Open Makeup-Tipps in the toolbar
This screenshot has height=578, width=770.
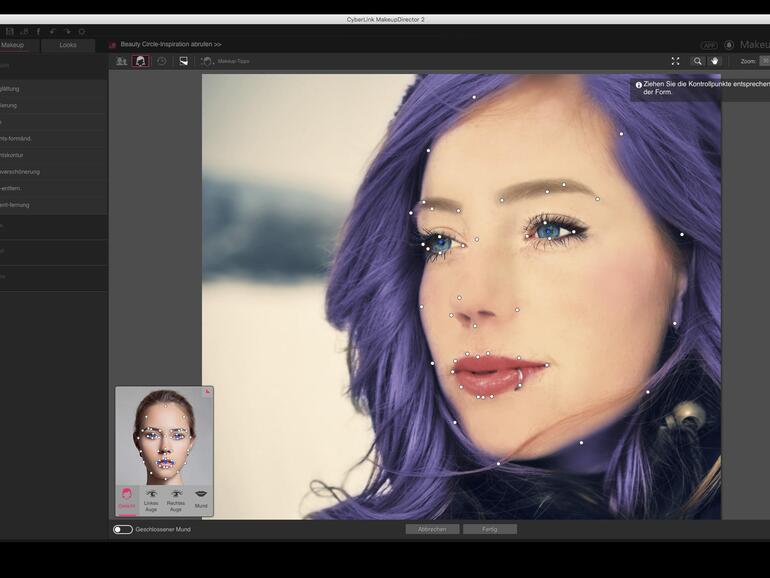225,61
